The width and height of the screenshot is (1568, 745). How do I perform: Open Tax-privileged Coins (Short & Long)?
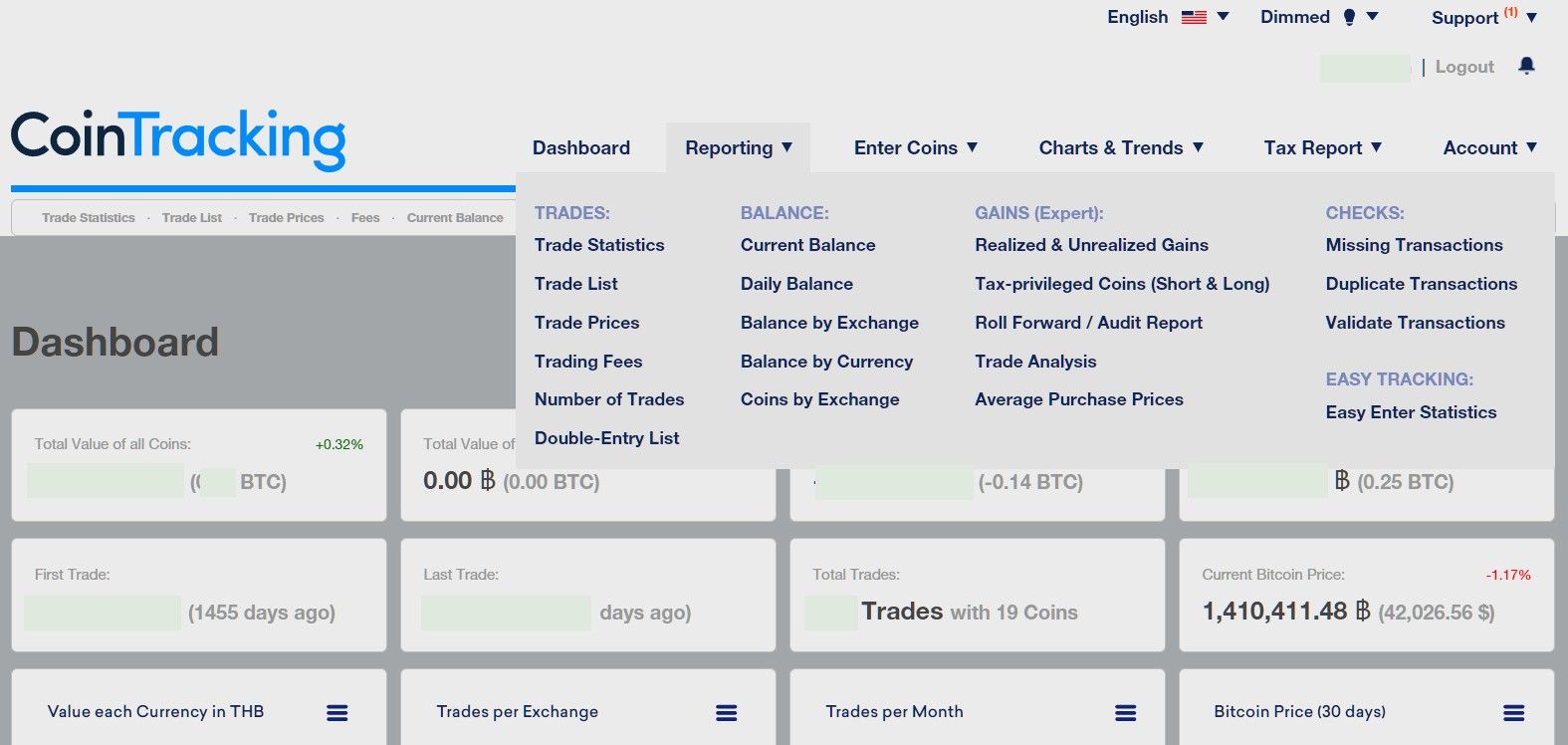[x=1123, y=284]
